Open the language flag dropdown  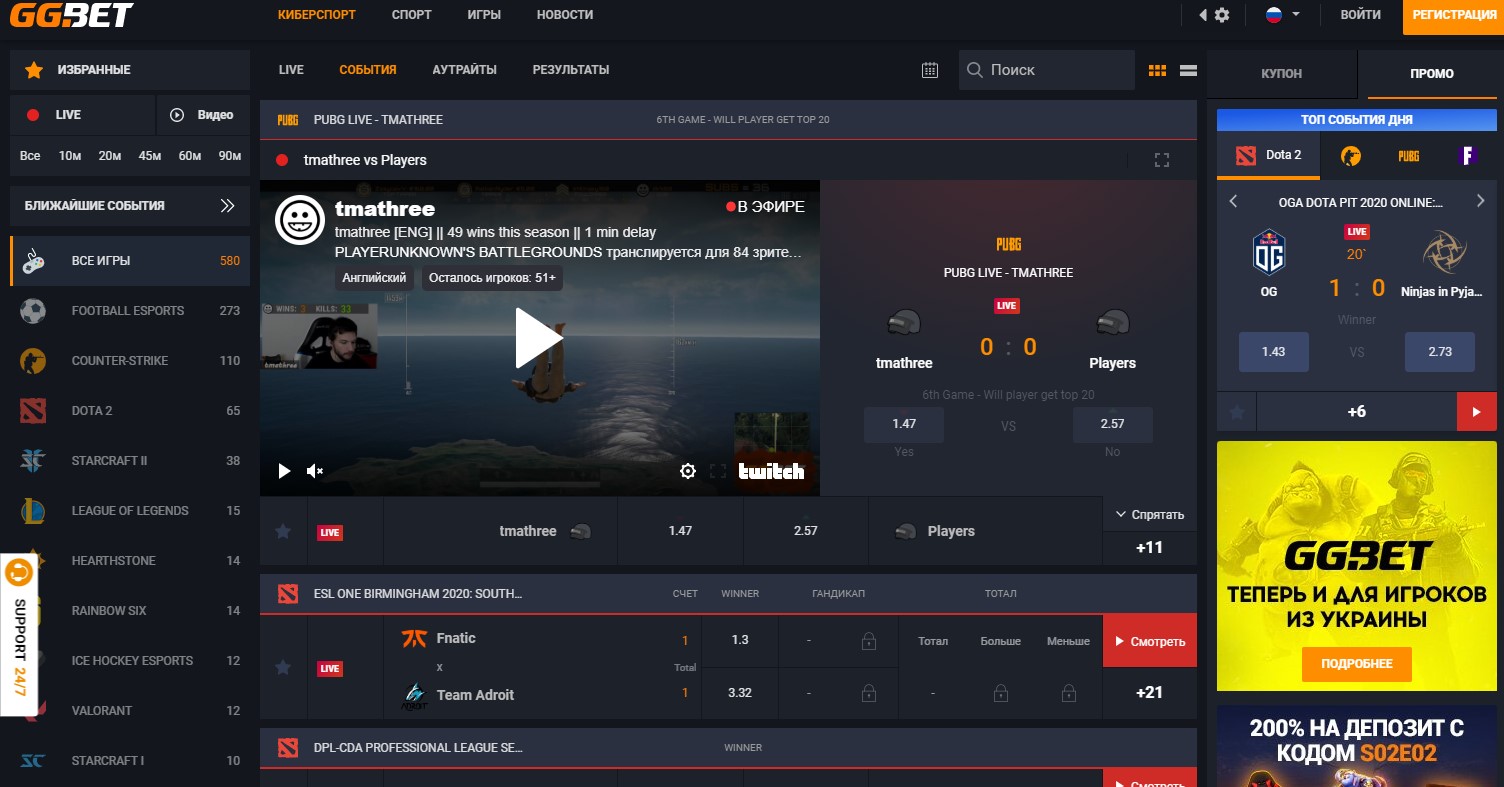click(x=1282, y=15)
